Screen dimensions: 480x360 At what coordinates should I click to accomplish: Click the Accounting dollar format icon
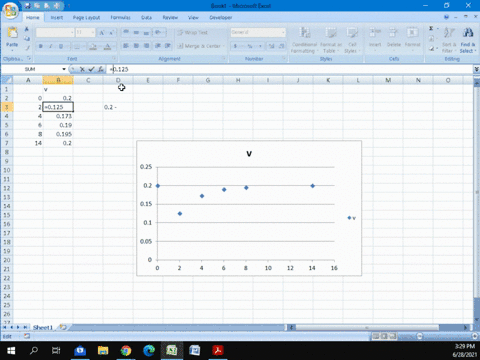(235, 46)
